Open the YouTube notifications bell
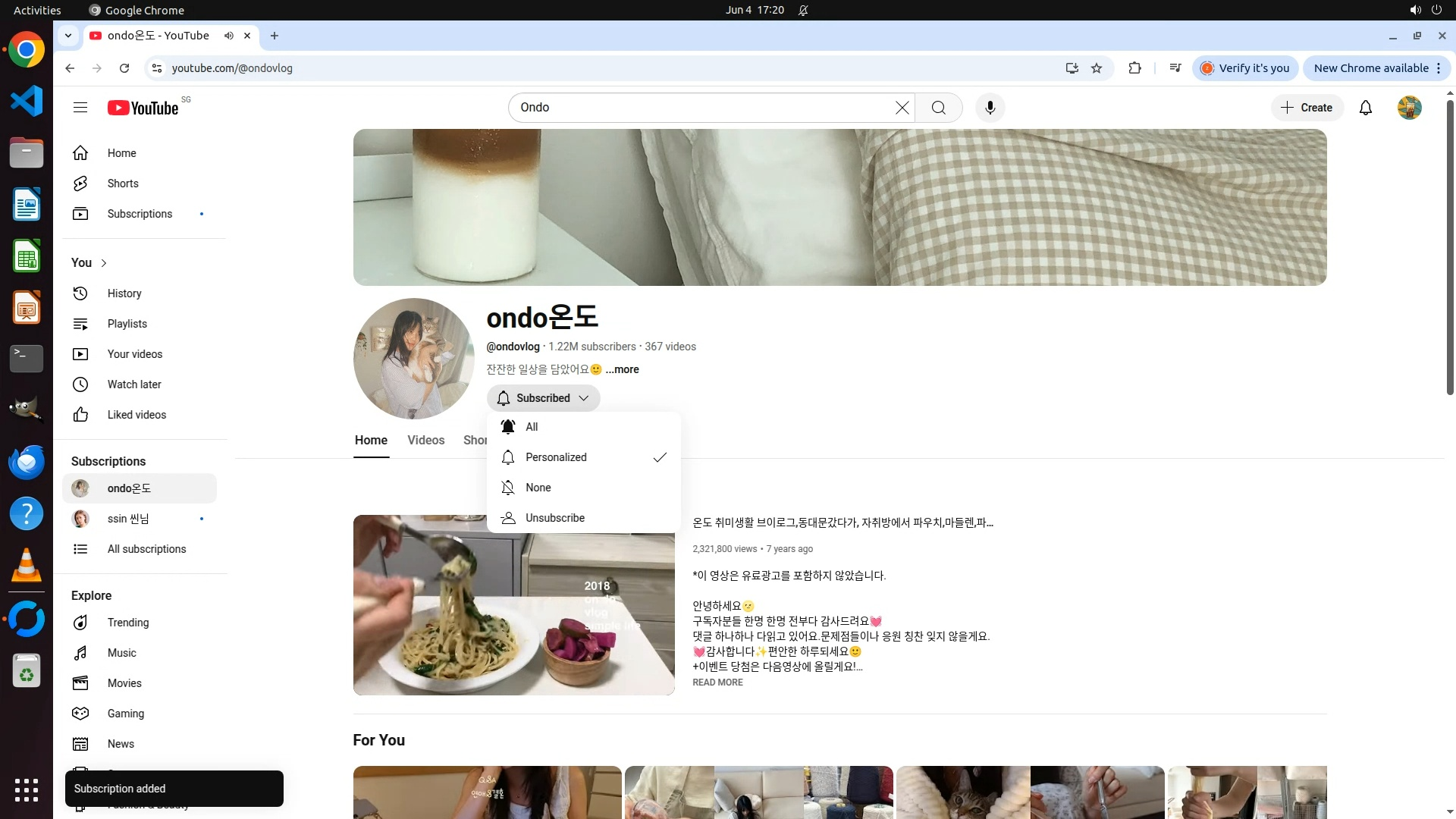The width and height of the screenshot is (1456, 819). coord(1365,108)
